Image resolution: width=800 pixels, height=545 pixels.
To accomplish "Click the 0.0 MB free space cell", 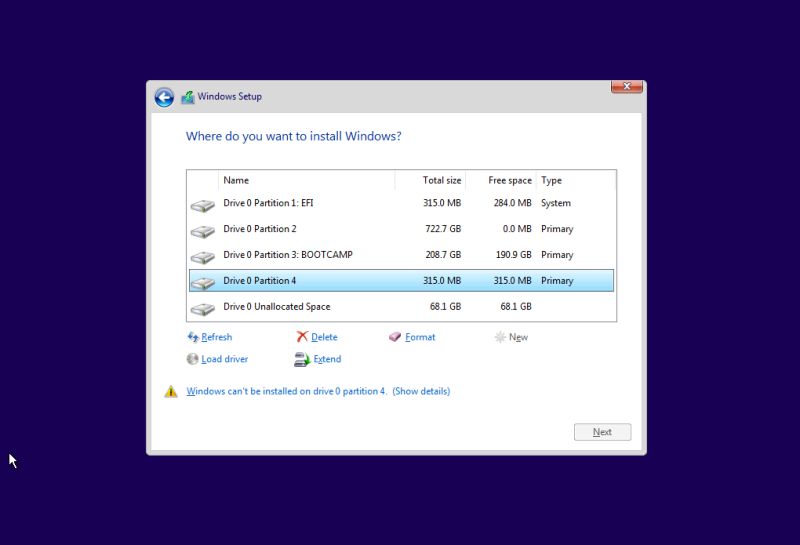I will click(x=517, y=229).
